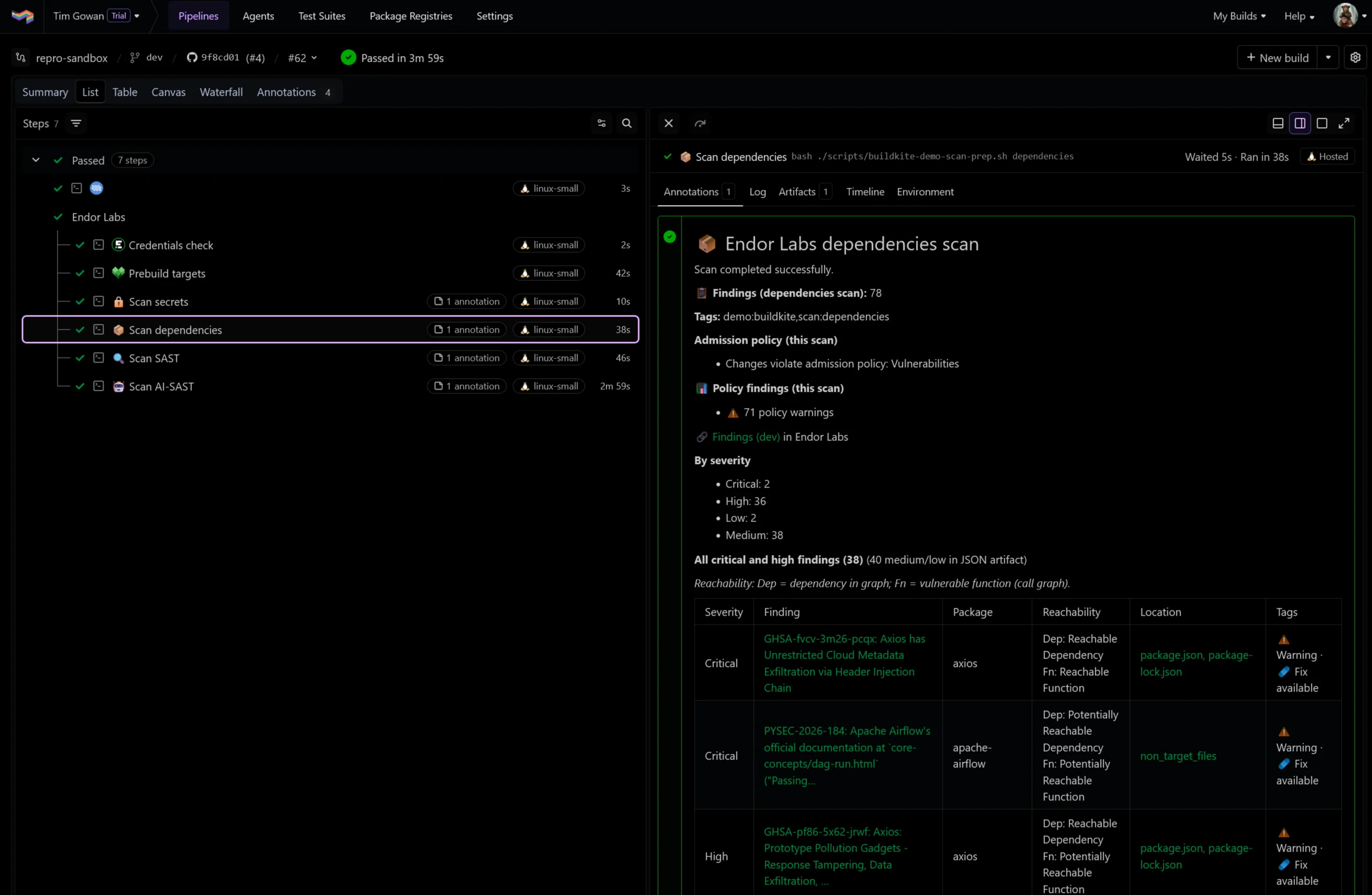Open the My Builds dropdown
1372x895 pixels.
1239,16
